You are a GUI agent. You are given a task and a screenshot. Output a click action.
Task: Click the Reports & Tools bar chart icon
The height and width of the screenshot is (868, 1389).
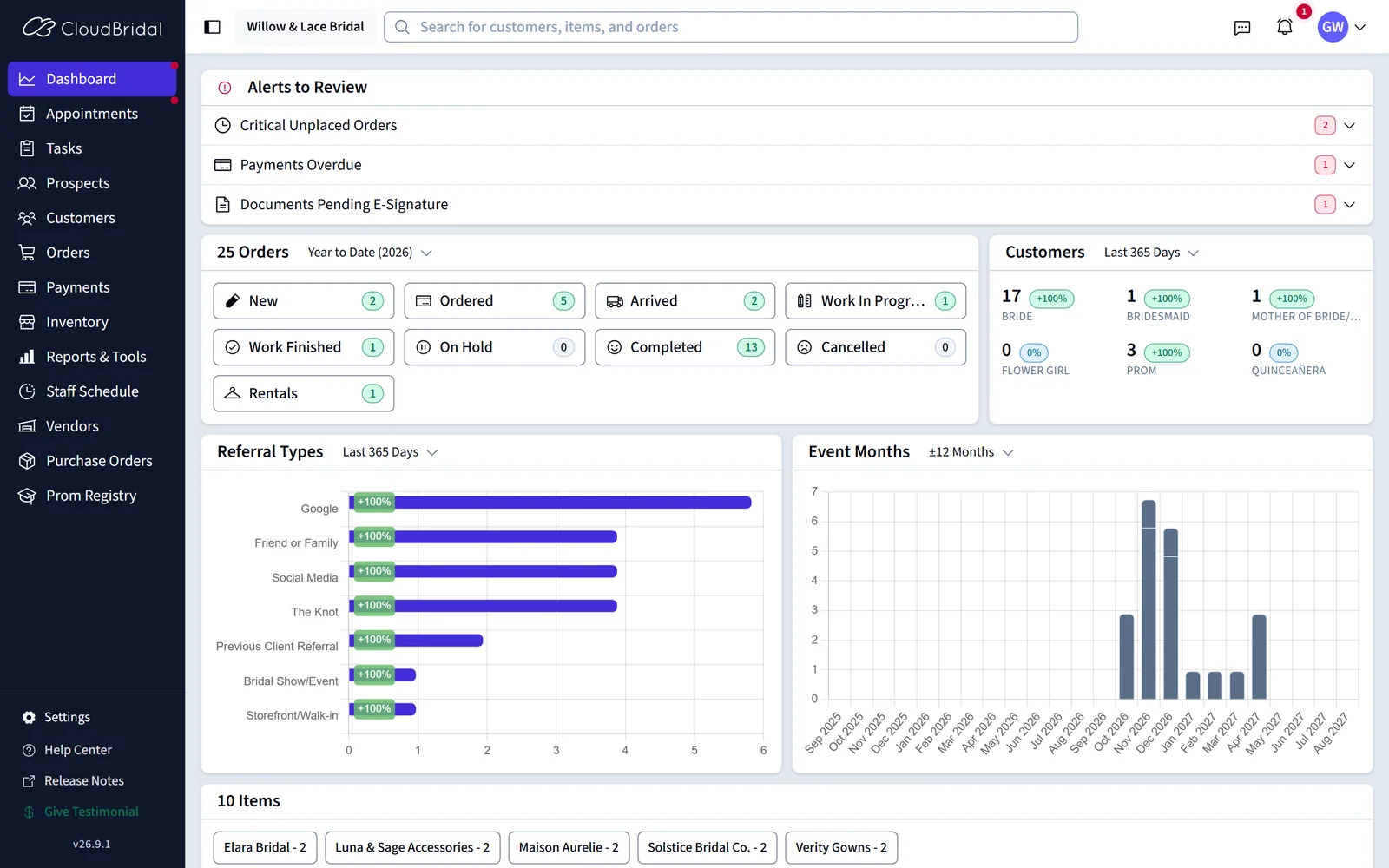27,357
